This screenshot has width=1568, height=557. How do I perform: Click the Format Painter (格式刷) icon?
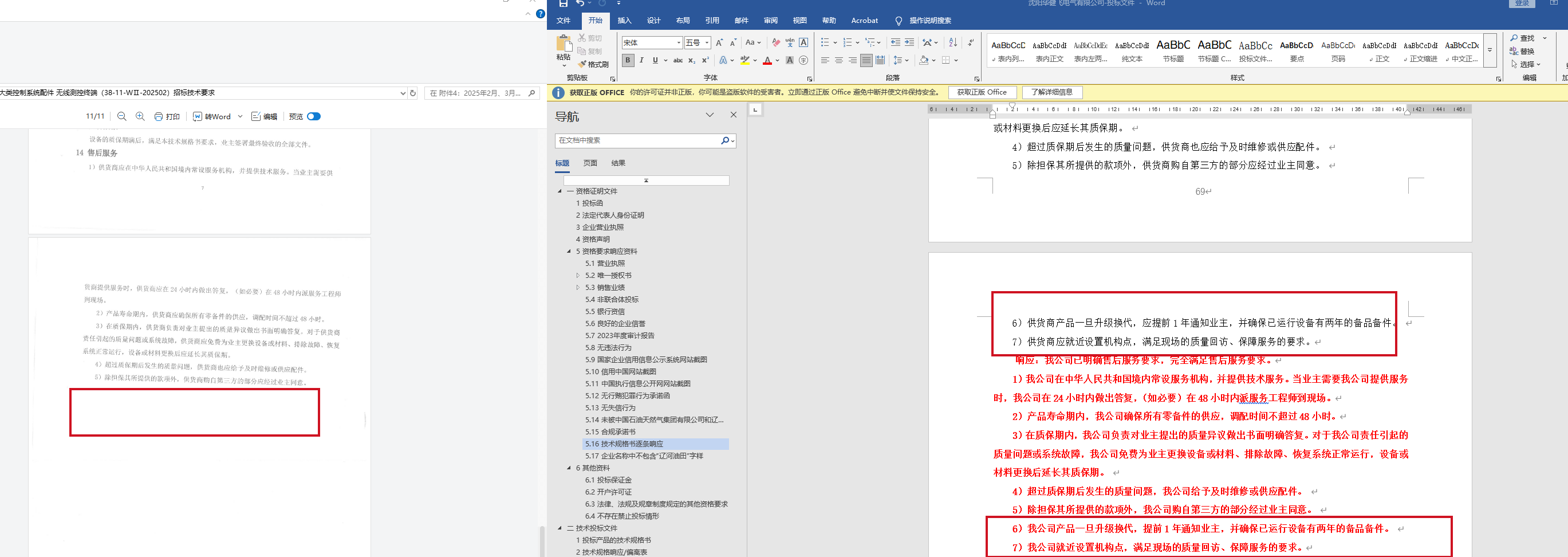click(x=593, y=64)
